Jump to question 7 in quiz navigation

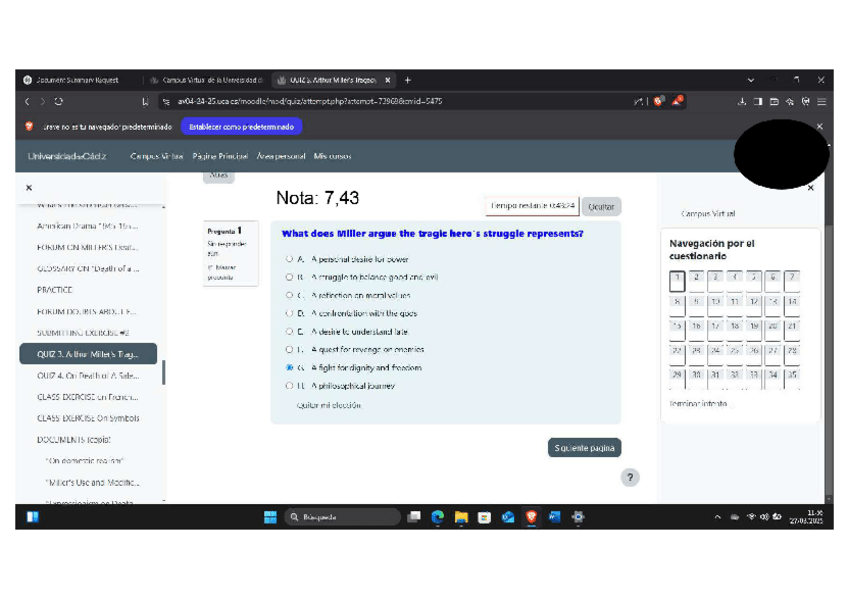click(792, 281)
